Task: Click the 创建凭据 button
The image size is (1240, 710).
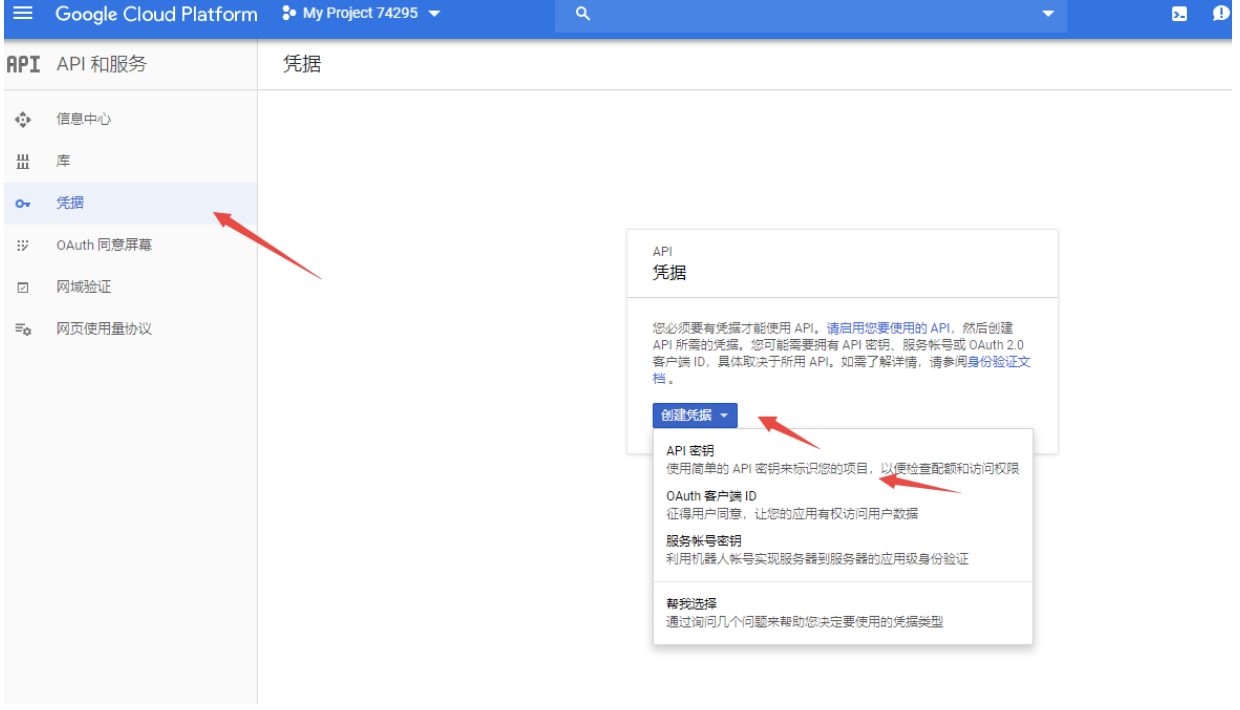Action: pos(686,415)
